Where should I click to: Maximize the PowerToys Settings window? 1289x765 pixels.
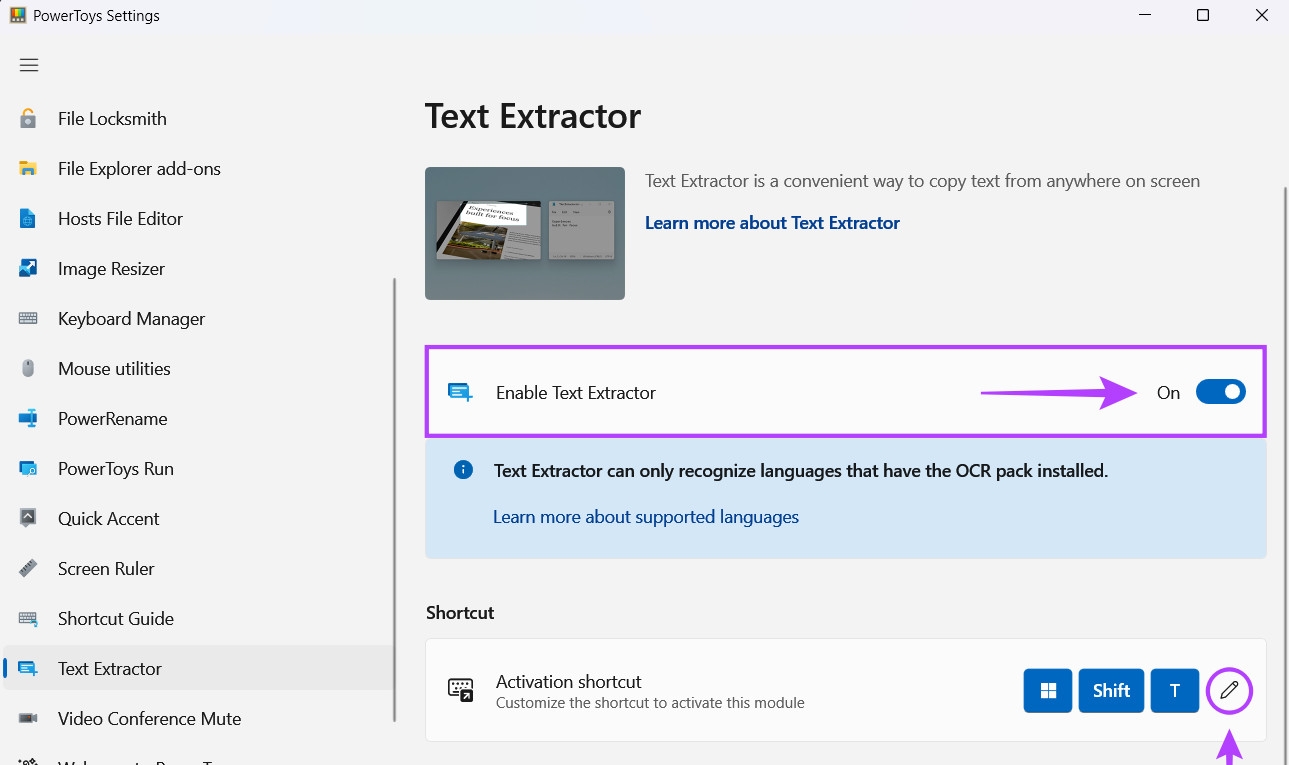pyautogui.click(x=1203, y=15)
